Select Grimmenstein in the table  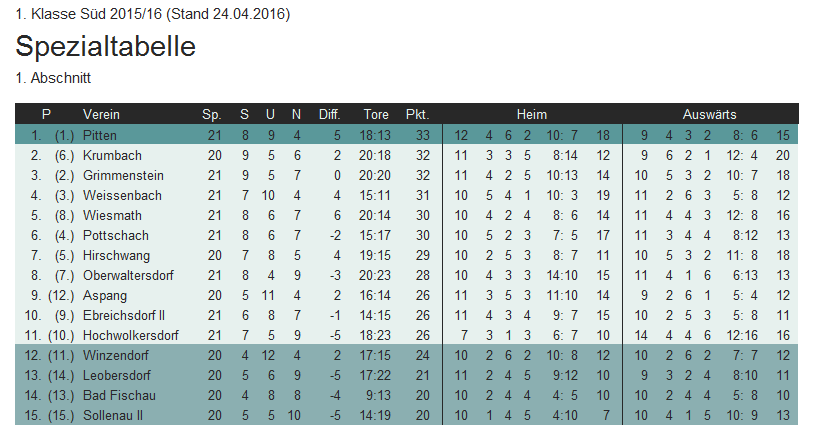pos(123,175)
